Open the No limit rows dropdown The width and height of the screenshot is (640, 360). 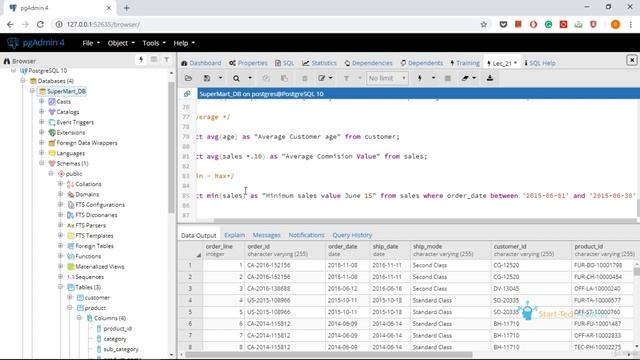[x=387, y=78]
